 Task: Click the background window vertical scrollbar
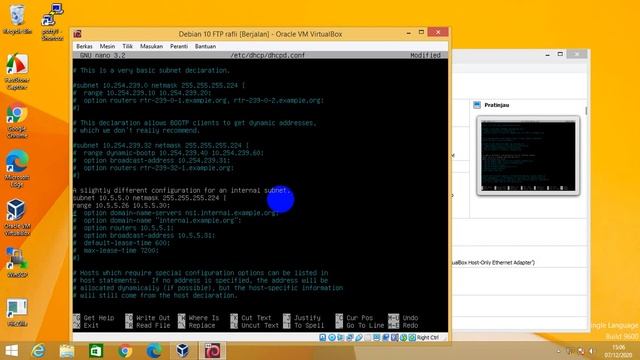(586, 111)
